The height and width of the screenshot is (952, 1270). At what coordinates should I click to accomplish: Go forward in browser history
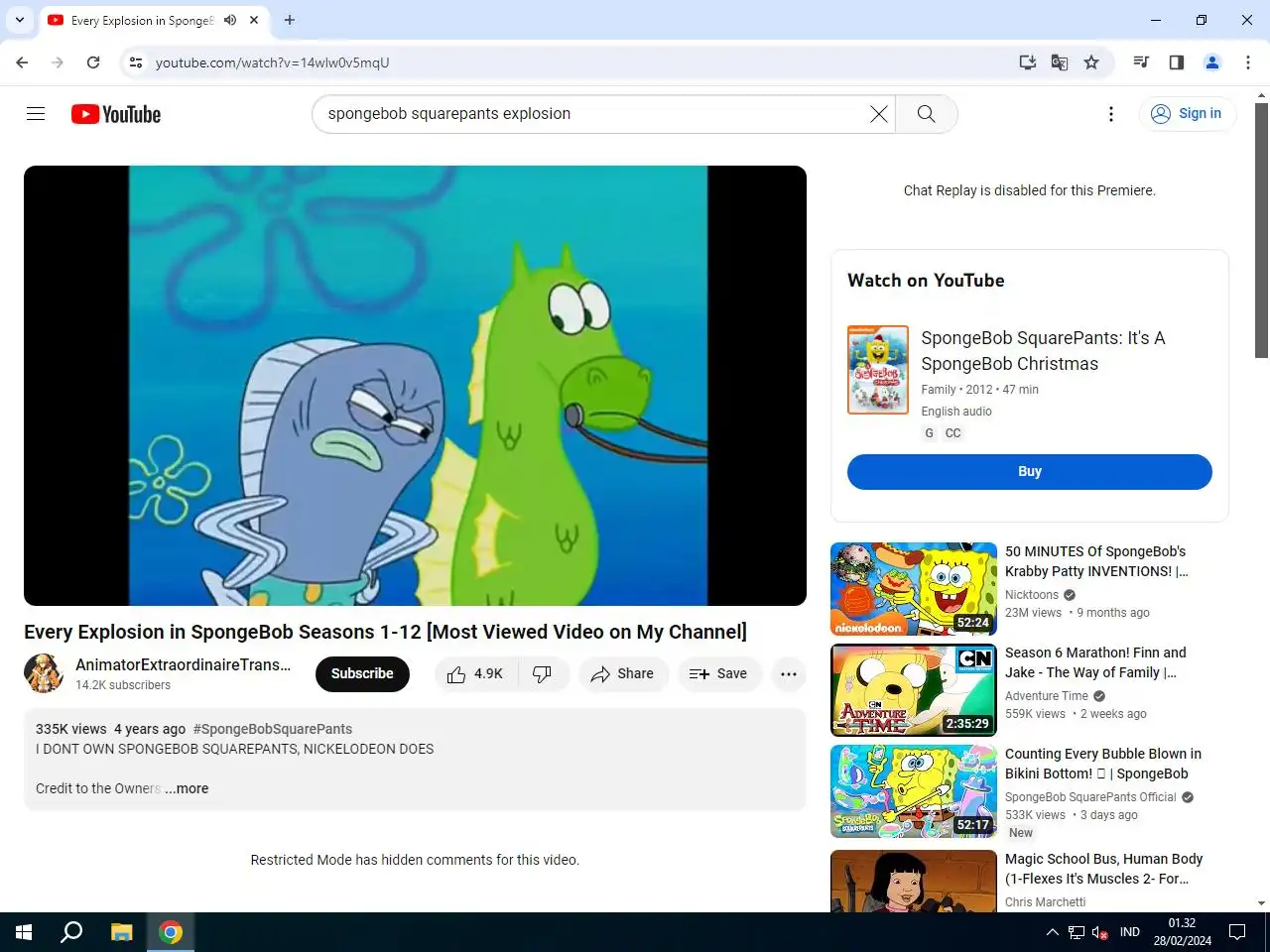point(58,62)
